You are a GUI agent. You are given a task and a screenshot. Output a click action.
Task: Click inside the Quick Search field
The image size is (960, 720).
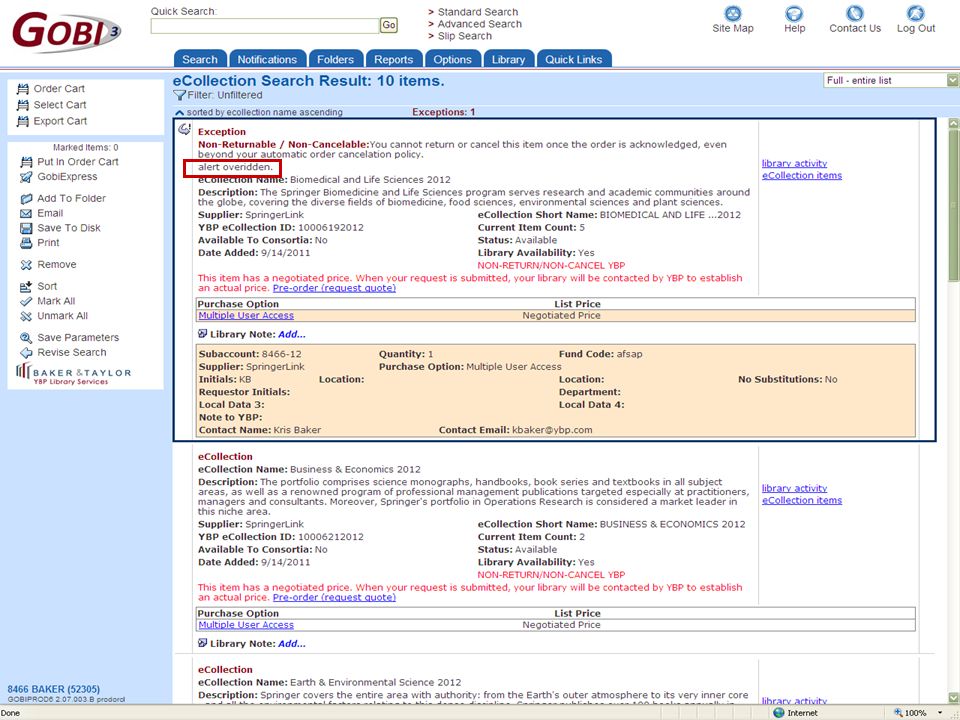(x=265, y=26)
